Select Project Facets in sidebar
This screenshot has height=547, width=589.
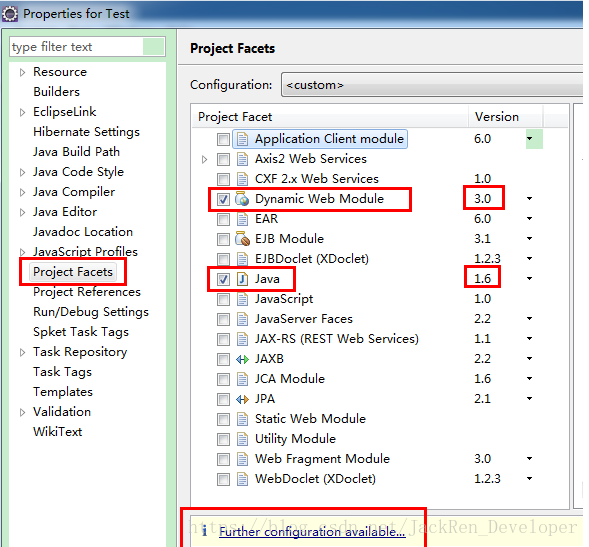tap(73, 272)
